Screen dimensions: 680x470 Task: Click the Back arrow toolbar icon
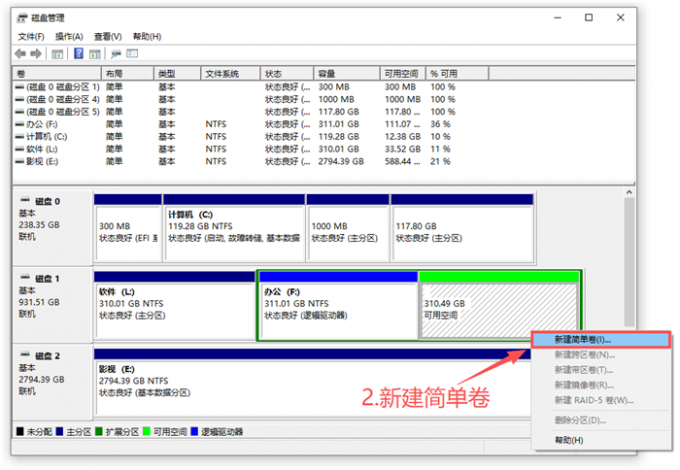pos(20,53)
